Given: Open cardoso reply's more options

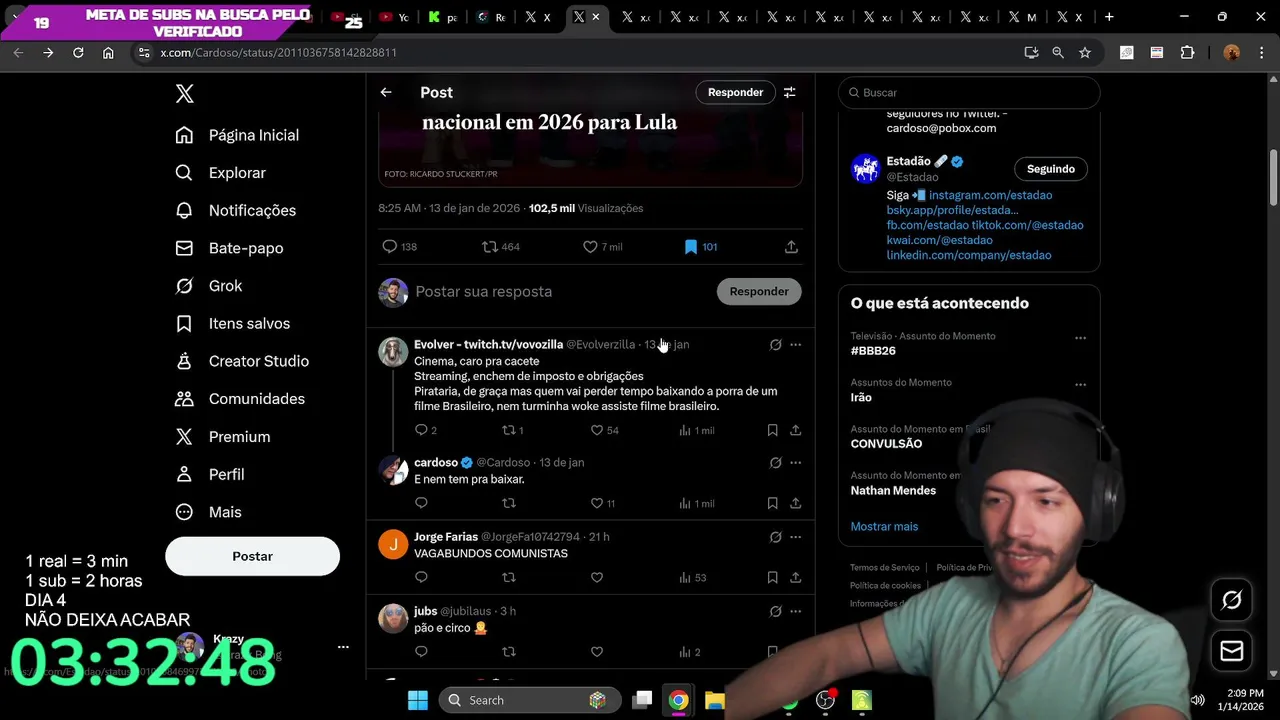Looking at the screenshot, I should coord(796,463).
